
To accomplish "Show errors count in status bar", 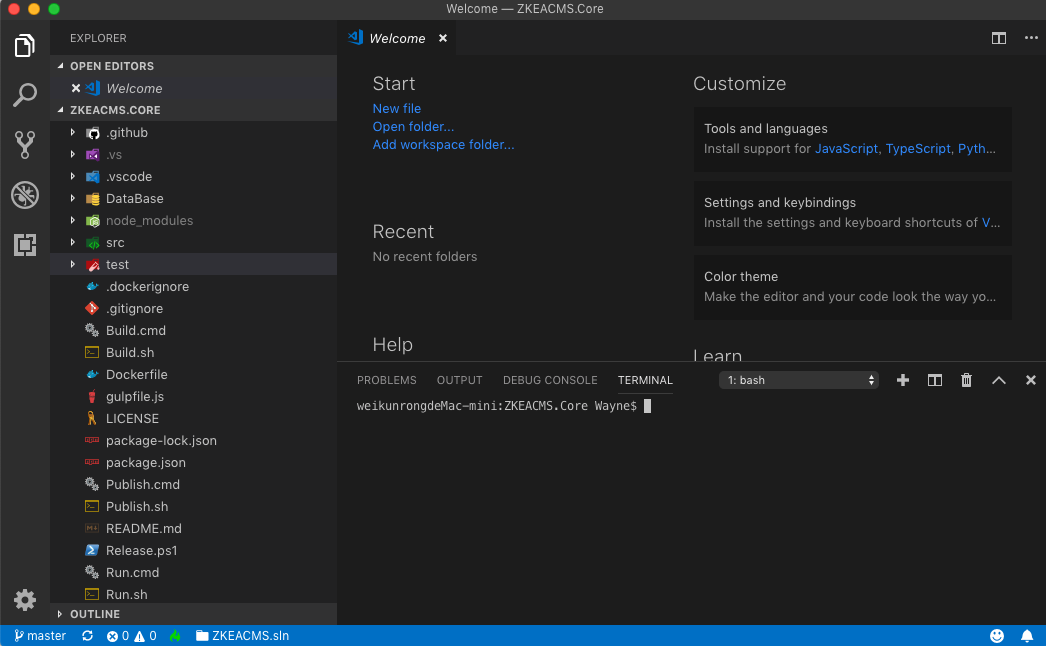I will point(118,636).
